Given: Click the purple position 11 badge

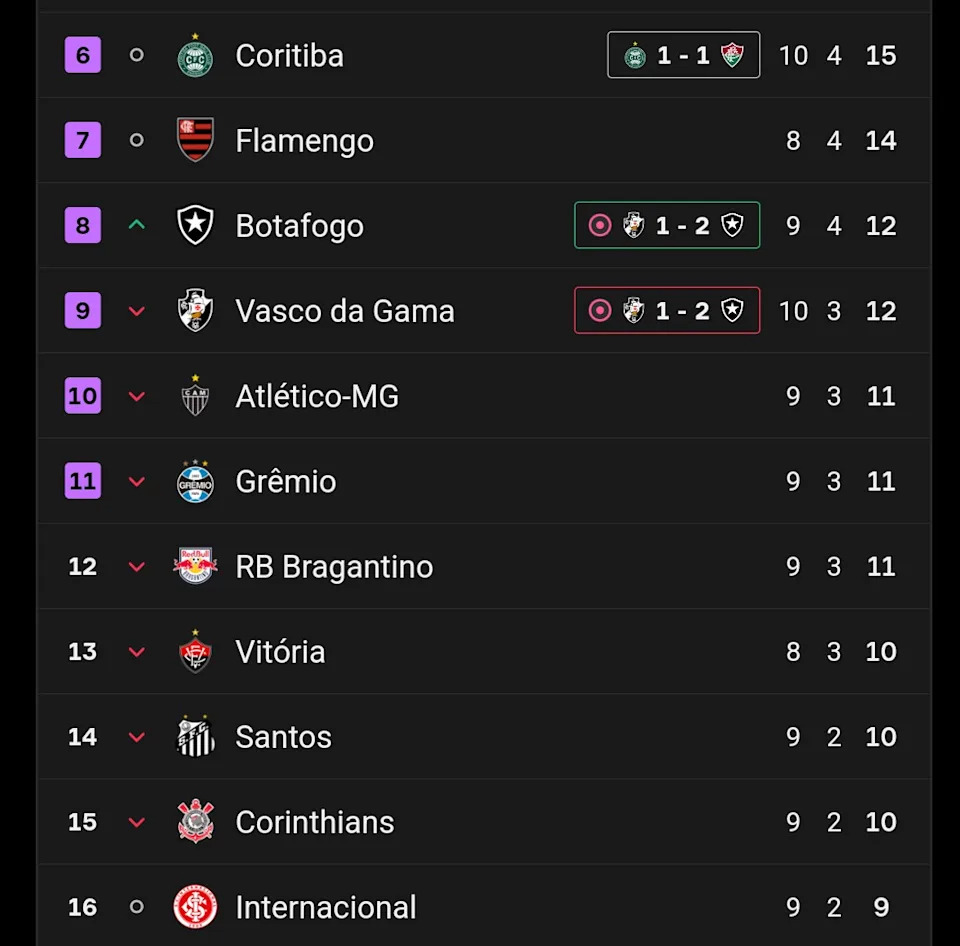Looking at the screenshot, I should tap(83, 481).
